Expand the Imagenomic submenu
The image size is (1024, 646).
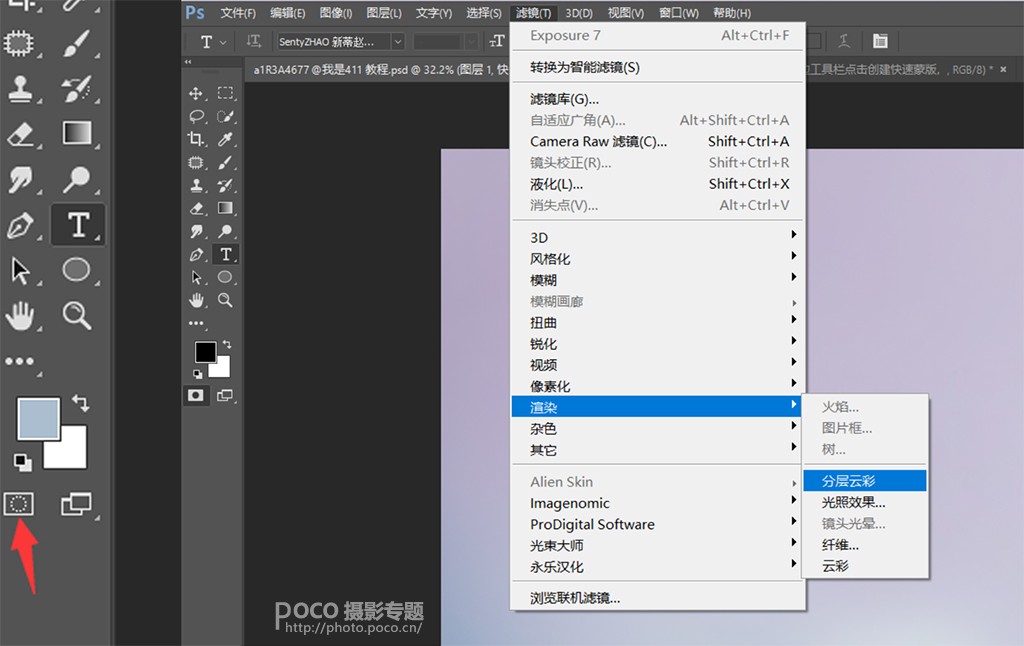(656, 503)
